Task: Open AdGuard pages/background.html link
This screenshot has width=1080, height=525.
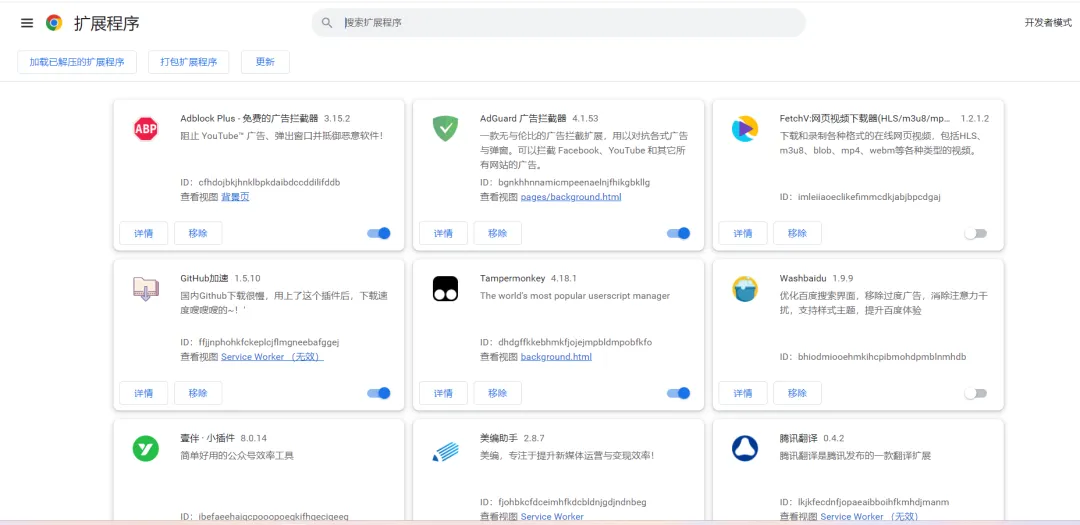Action: pos(571,197)
